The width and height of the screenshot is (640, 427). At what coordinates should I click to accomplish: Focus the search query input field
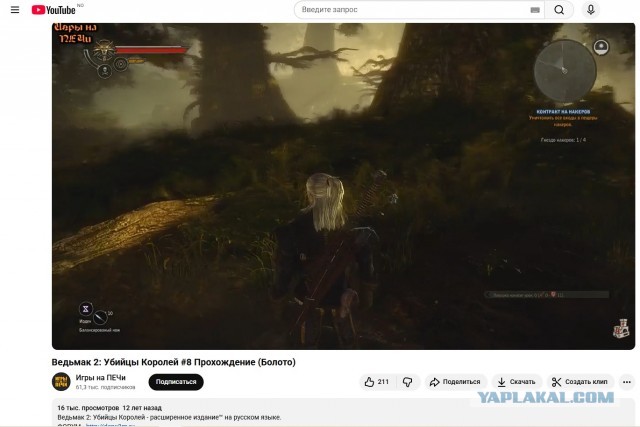point(412,10)
